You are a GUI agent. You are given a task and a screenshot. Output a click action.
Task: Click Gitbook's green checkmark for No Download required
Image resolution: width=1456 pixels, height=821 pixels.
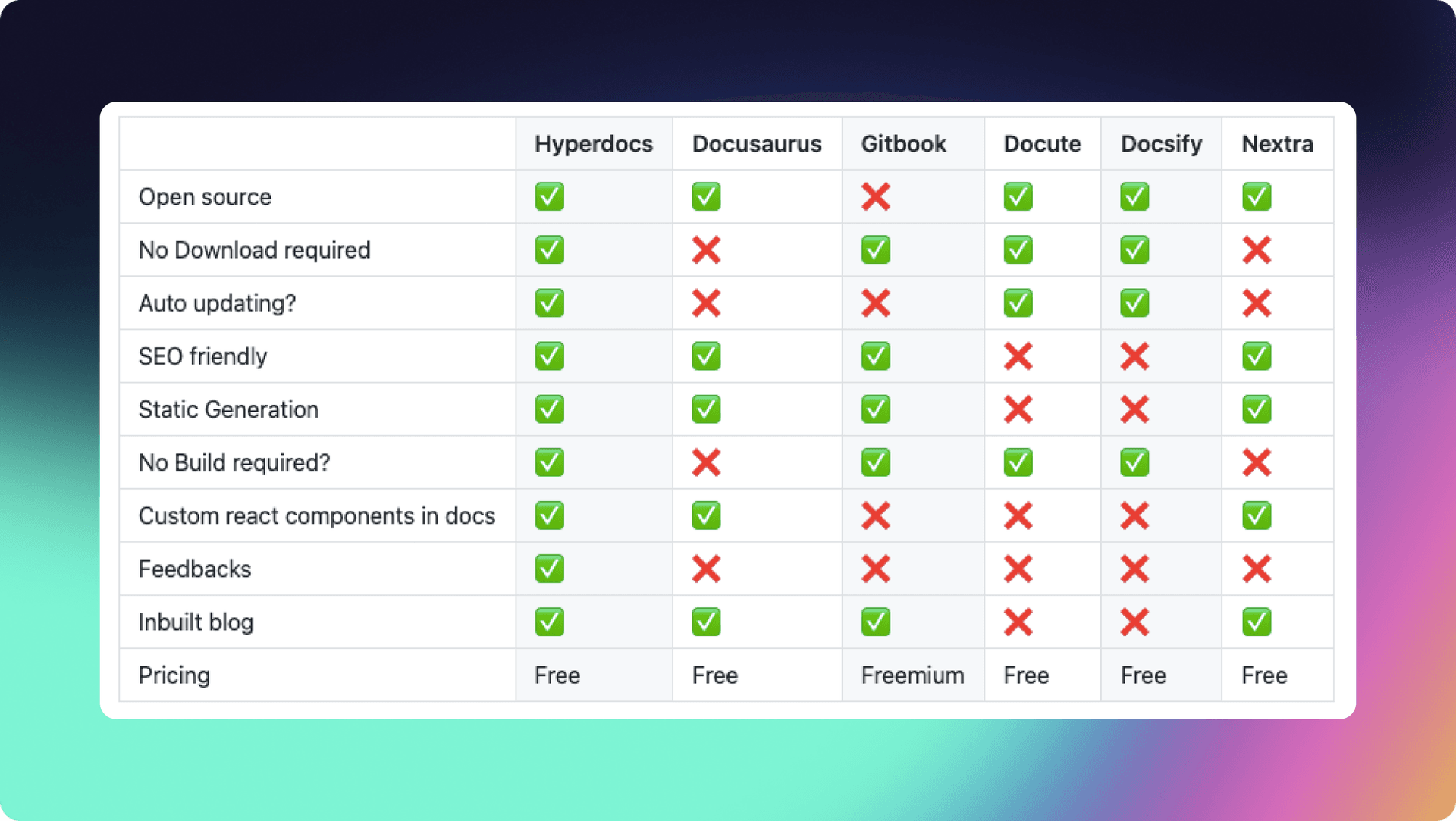[875, 250]
